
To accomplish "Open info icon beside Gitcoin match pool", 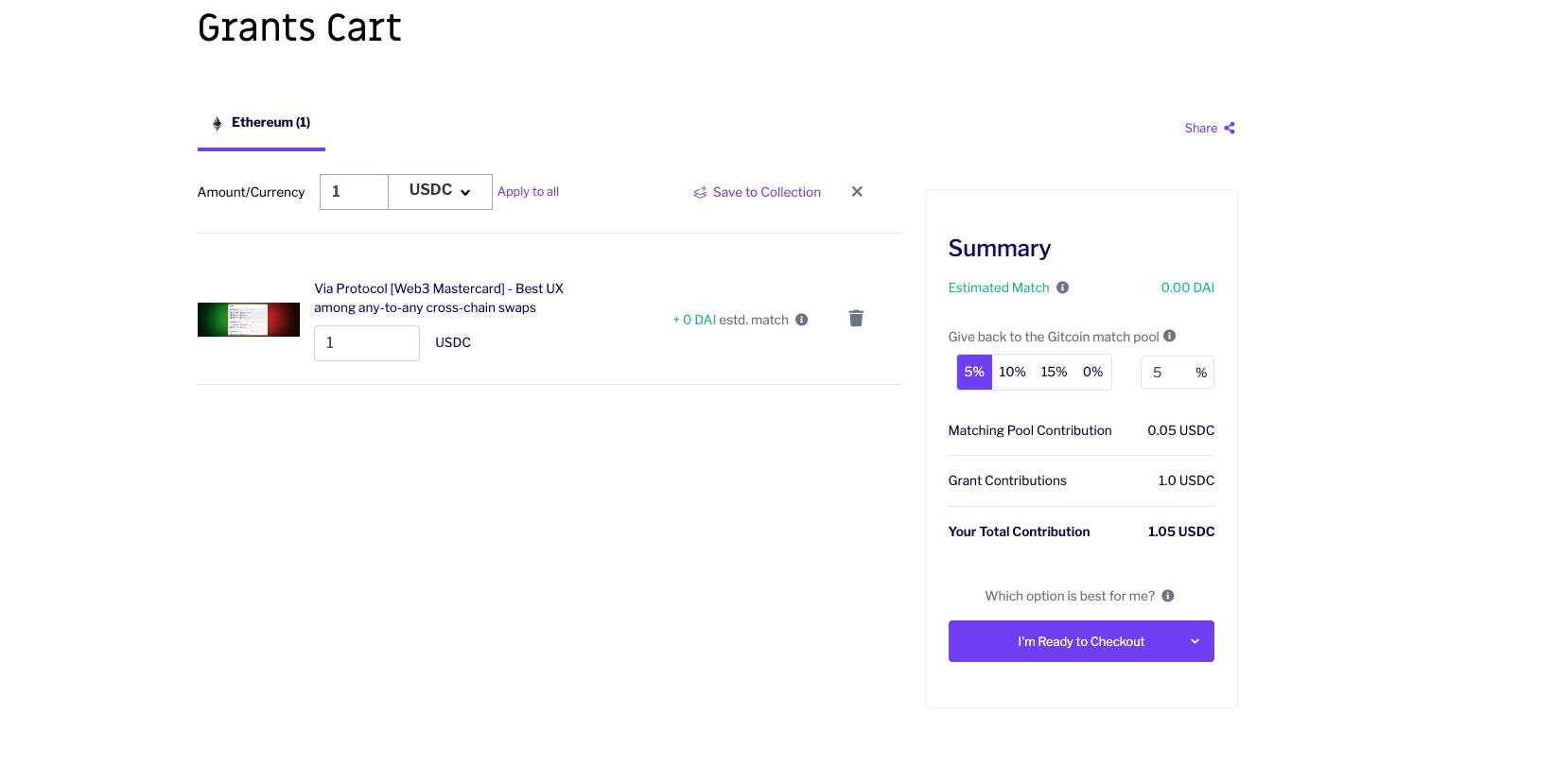I will (x=1170, y=336).
